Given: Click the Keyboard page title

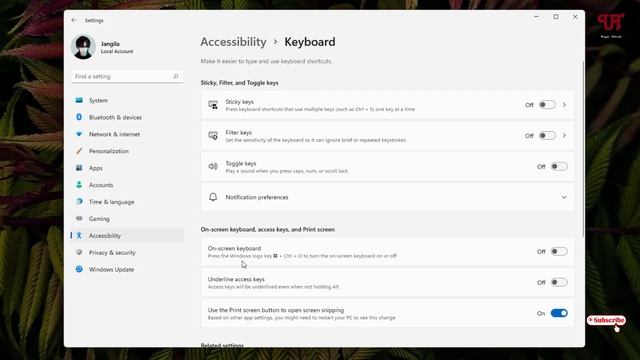Looking at the screenshot, I should (310, 42).
